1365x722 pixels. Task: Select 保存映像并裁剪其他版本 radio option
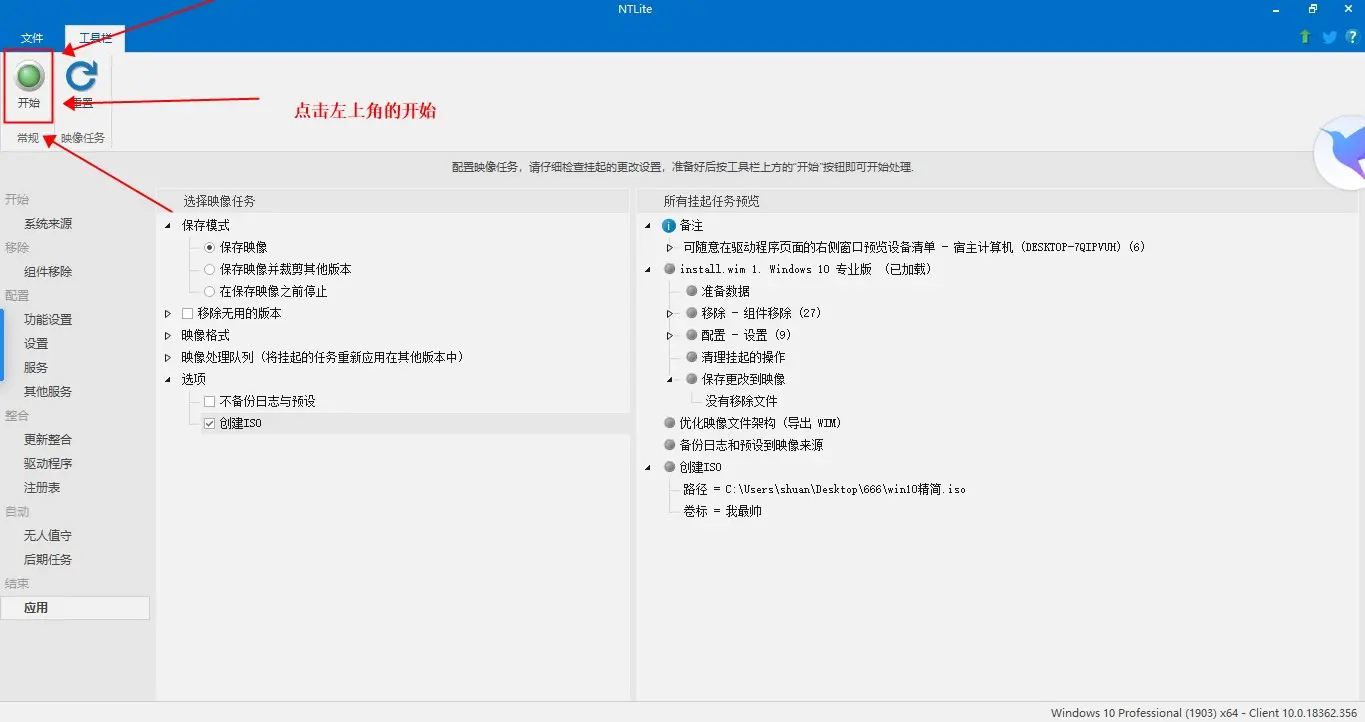[x=209, y=269]
